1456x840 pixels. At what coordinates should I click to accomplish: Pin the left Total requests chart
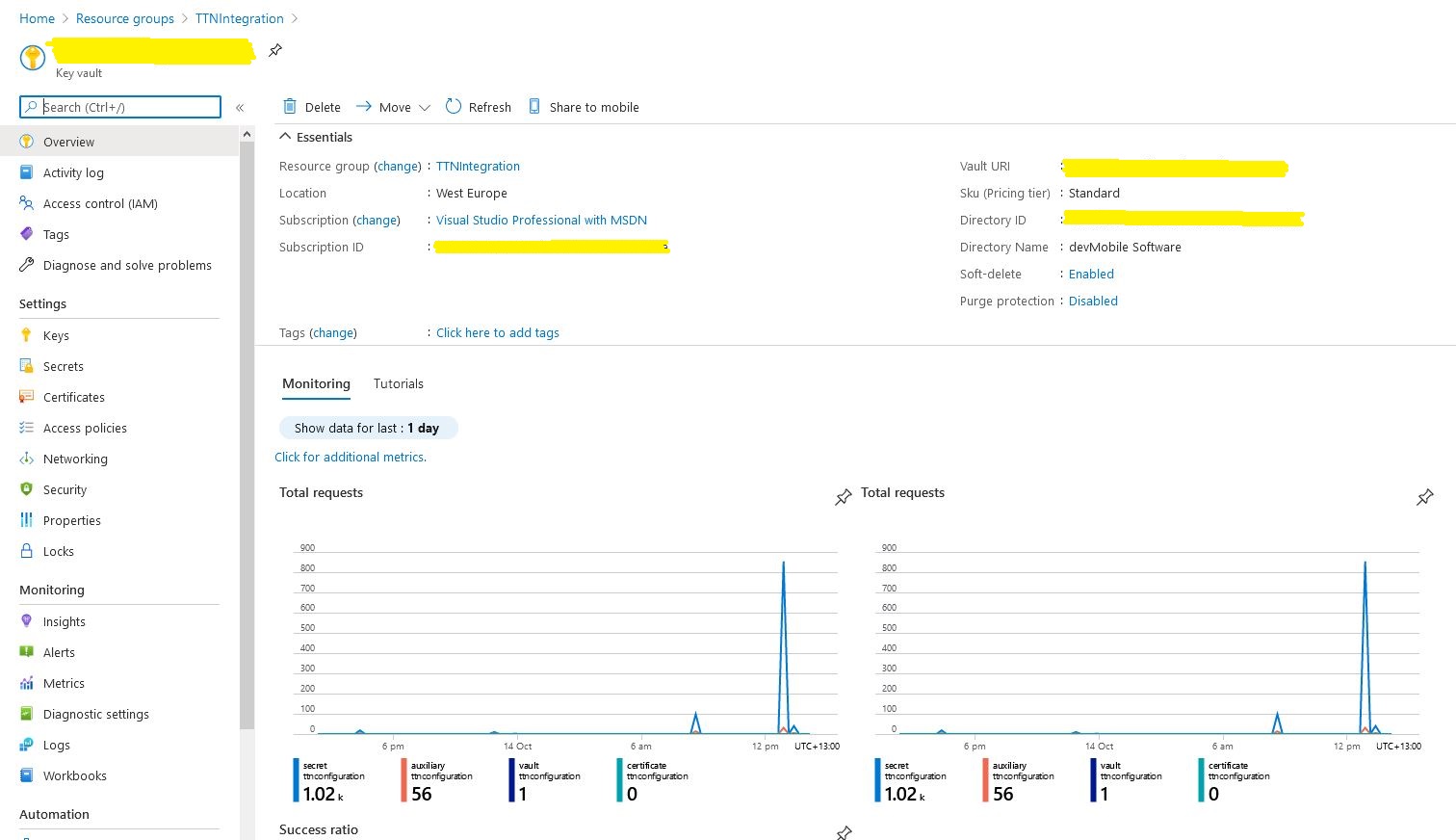844,497
